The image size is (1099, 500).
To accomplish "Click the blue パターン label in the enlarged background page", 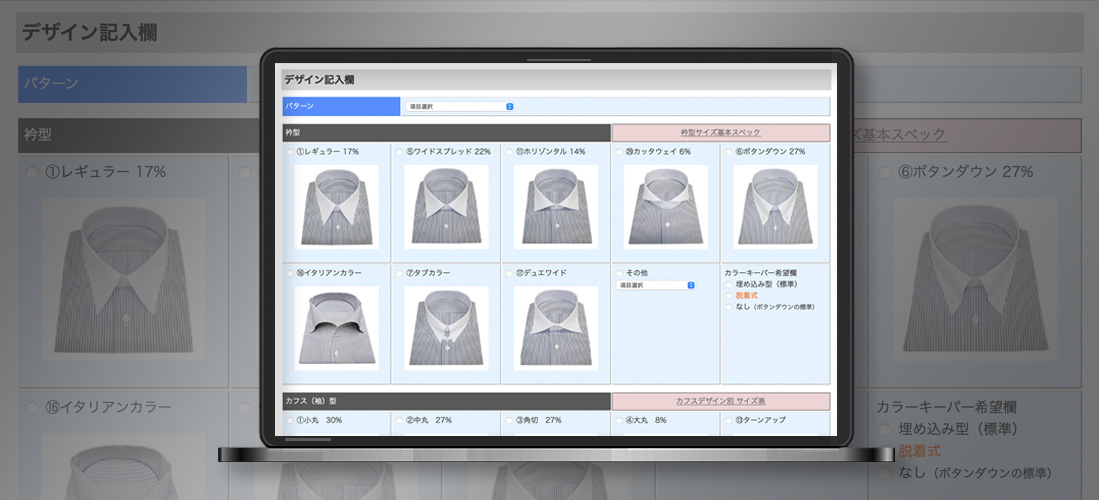I will pos(132,84).
